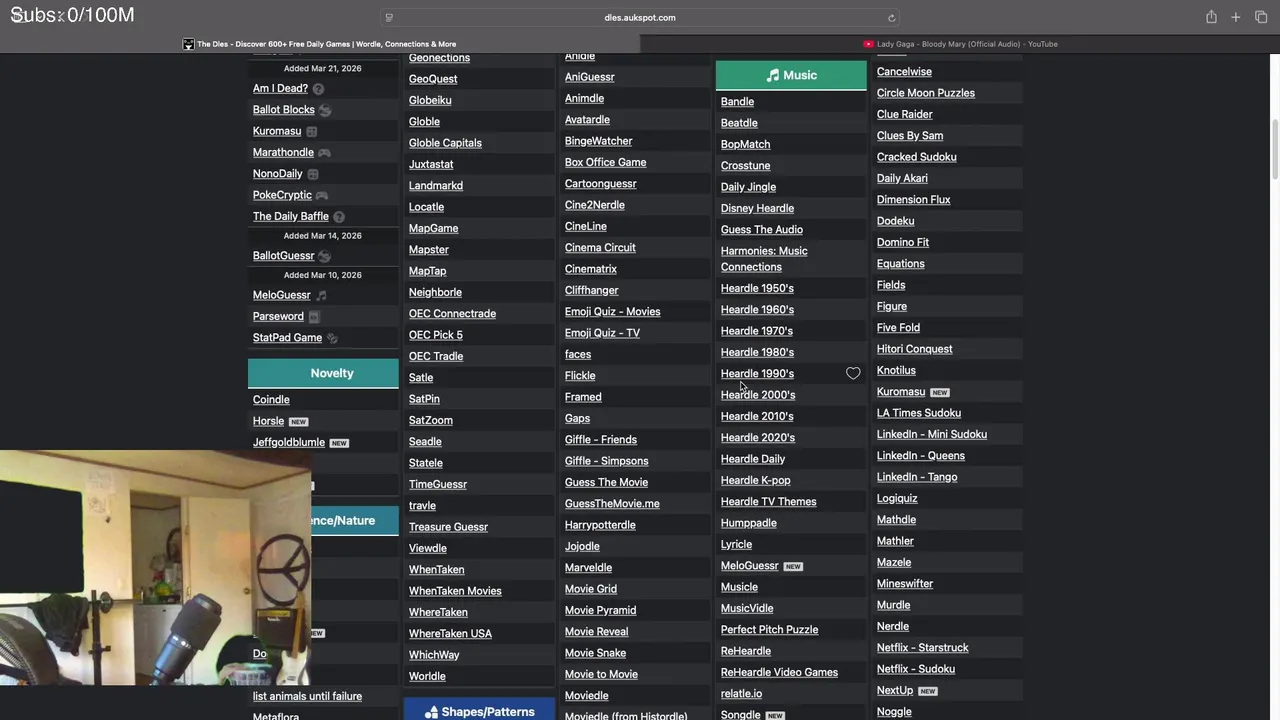Click the gamepad icon beside Marathondle
The height and width of the screenshot is (720, 1280).
tap(324, 153)
